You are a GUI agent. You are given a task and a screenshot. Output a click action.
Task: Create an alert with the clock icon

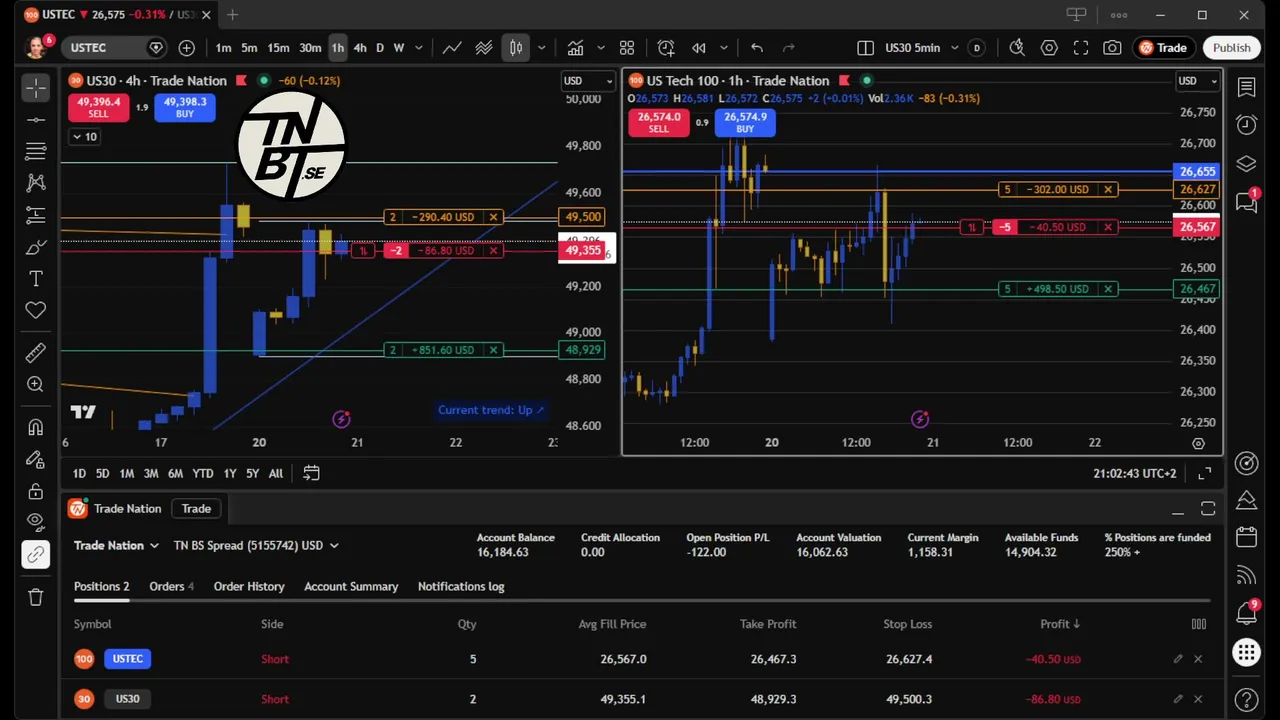666,48
